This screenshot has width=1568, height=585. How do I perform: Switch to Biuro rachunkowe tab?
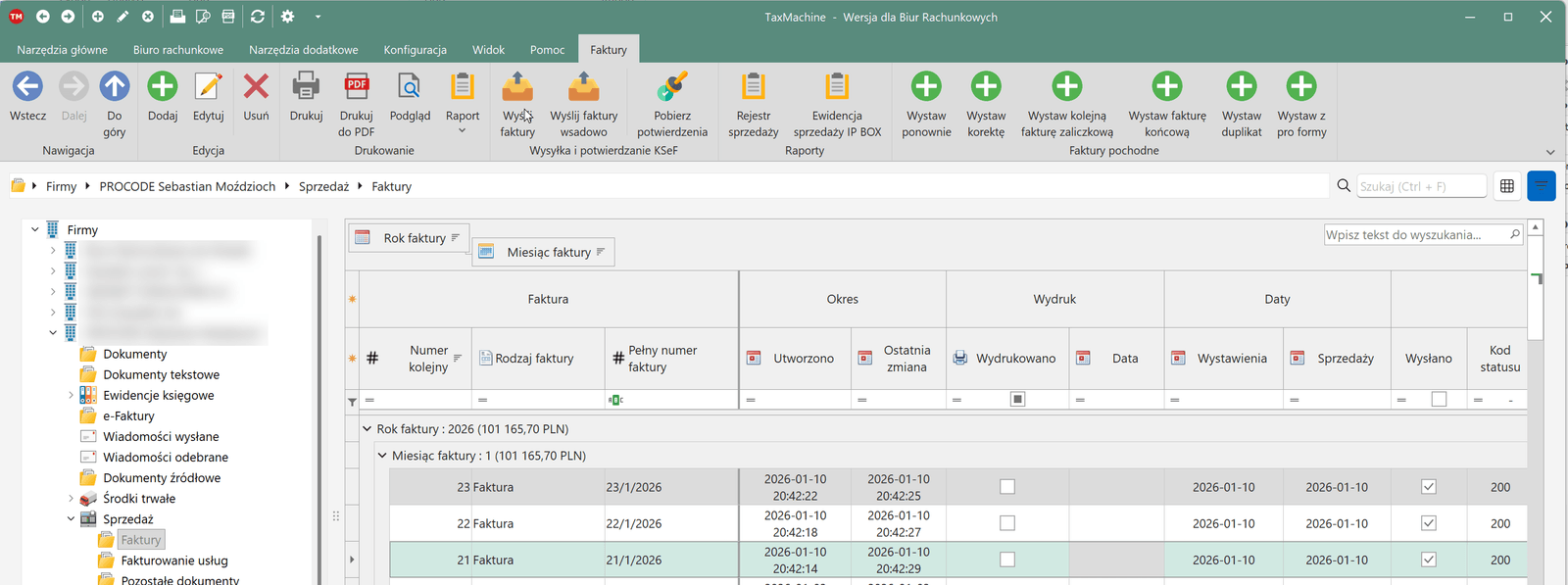click(x=178, y=50)
